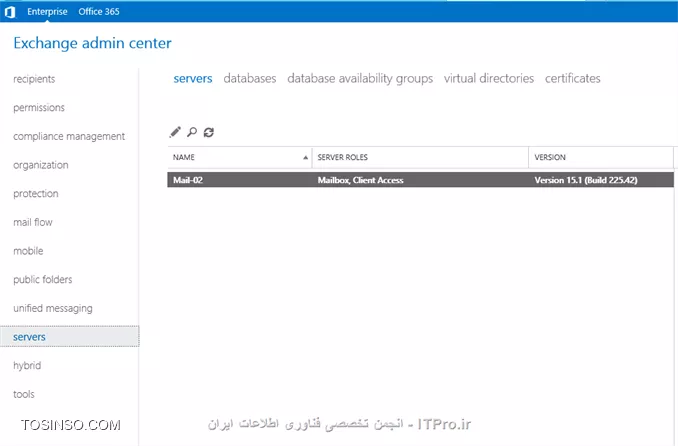Viewport: 678px width, 446px height.
Task: Click Exchange admin center title
Action: (x=92, y=43)
